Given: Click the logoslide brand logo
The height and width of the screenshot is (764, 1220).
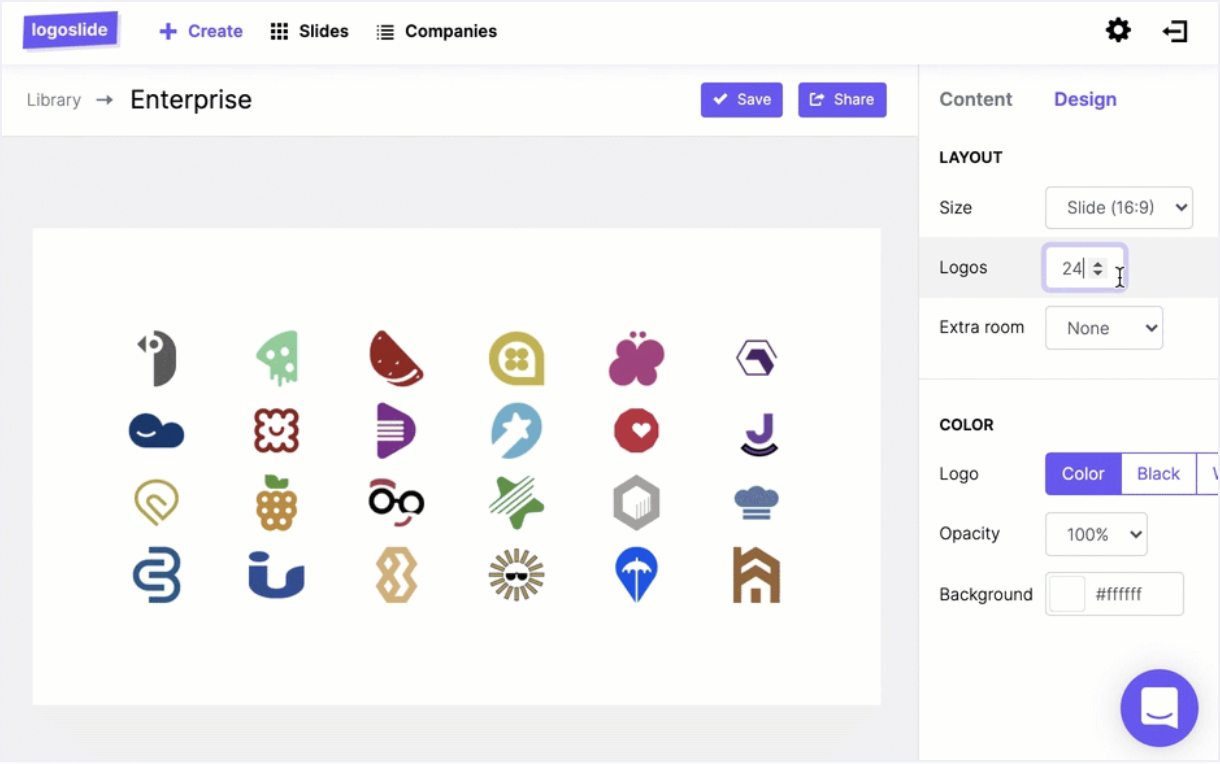Looking at the screenshot, I should point(71,30).
